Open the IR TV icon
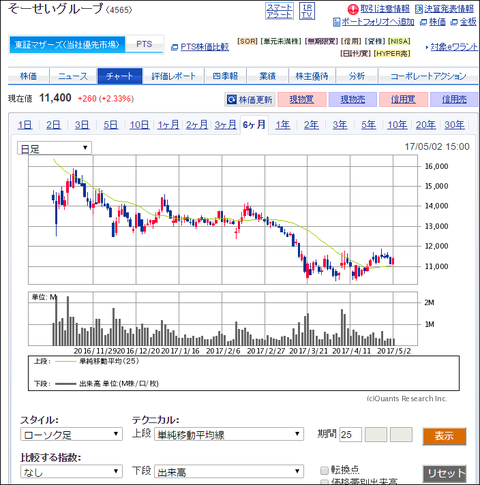 [307, 11]
